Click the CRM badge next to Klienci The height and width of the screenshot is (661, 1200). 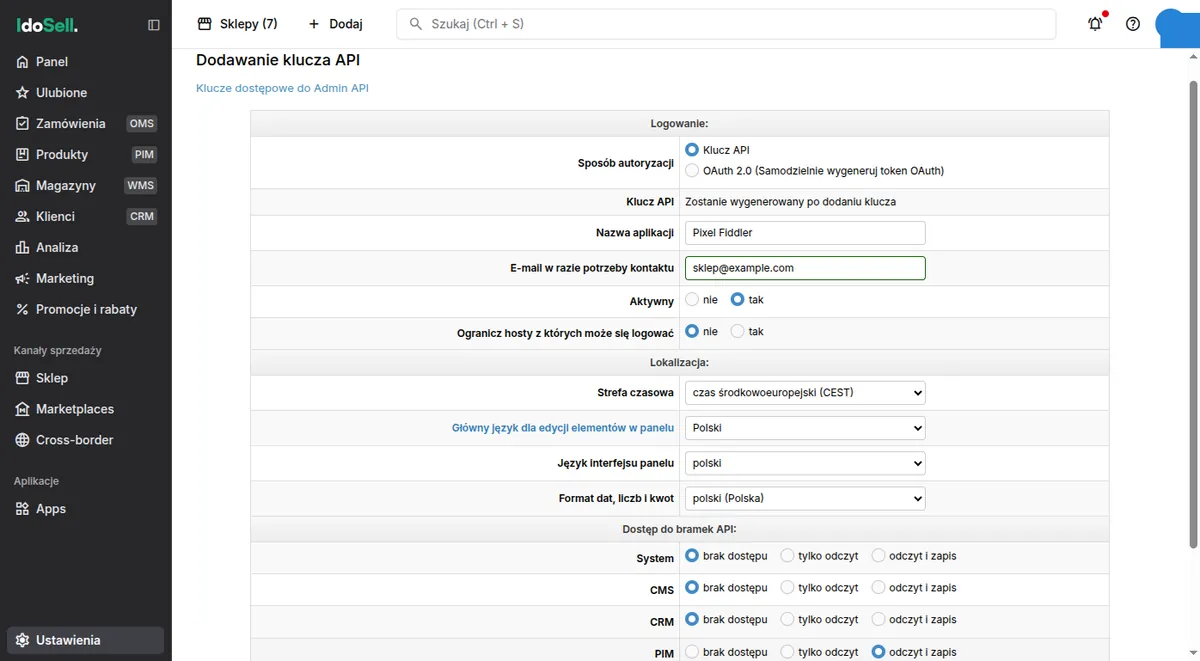click(x=142, y=217)
